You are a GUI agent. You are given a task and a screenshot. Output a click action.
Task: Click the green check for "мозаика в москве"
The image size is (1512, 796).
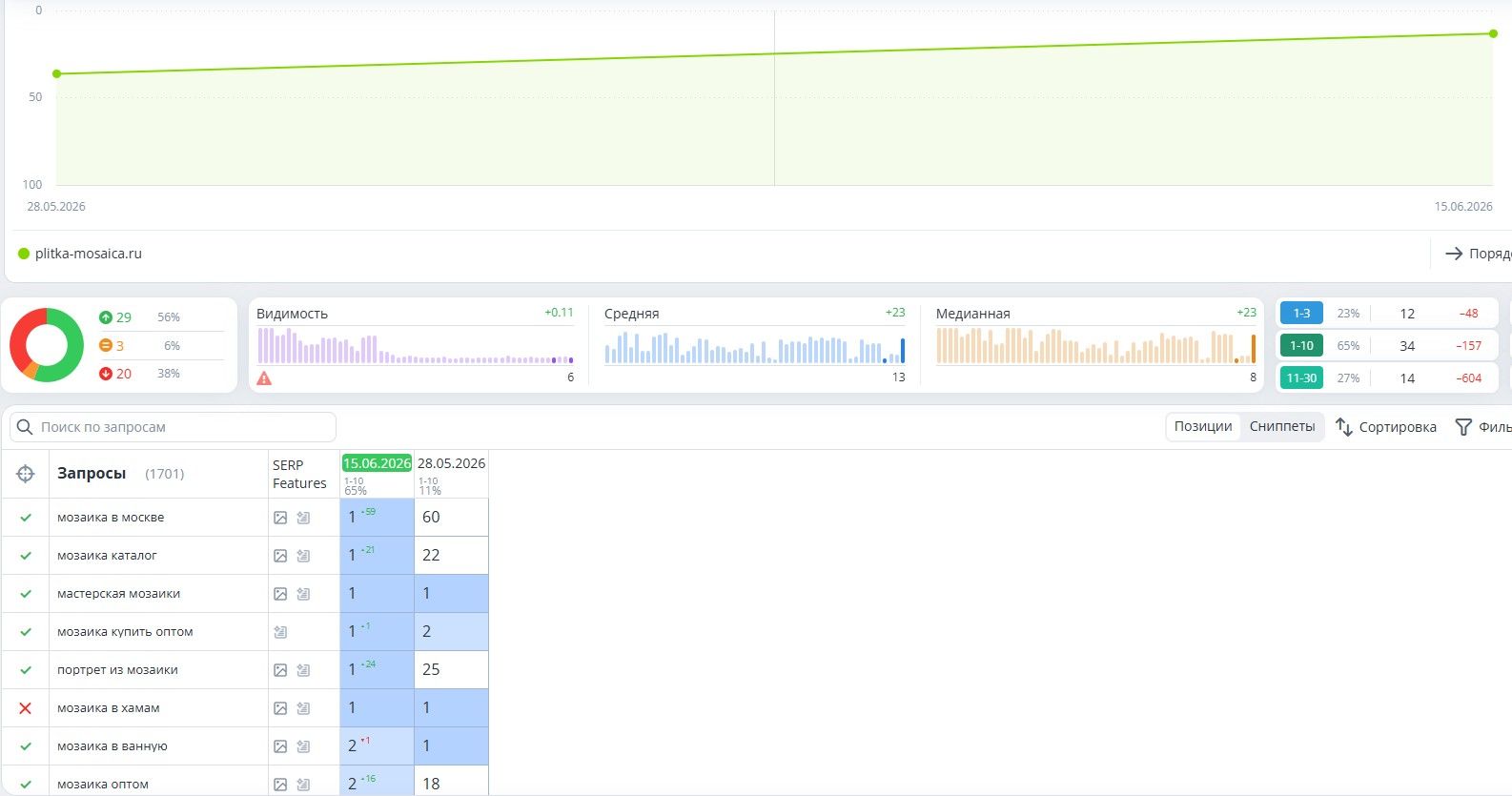26,518
